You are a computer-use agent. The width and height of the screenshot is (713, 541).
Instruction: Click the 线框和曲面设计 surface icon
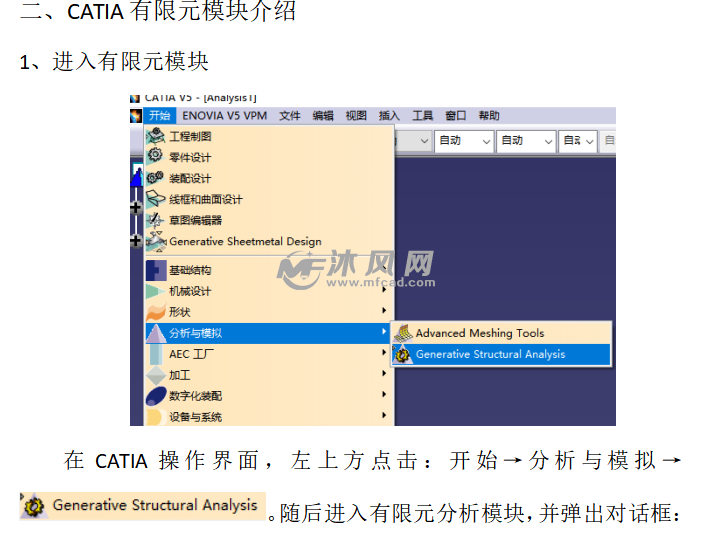point(156,199)
